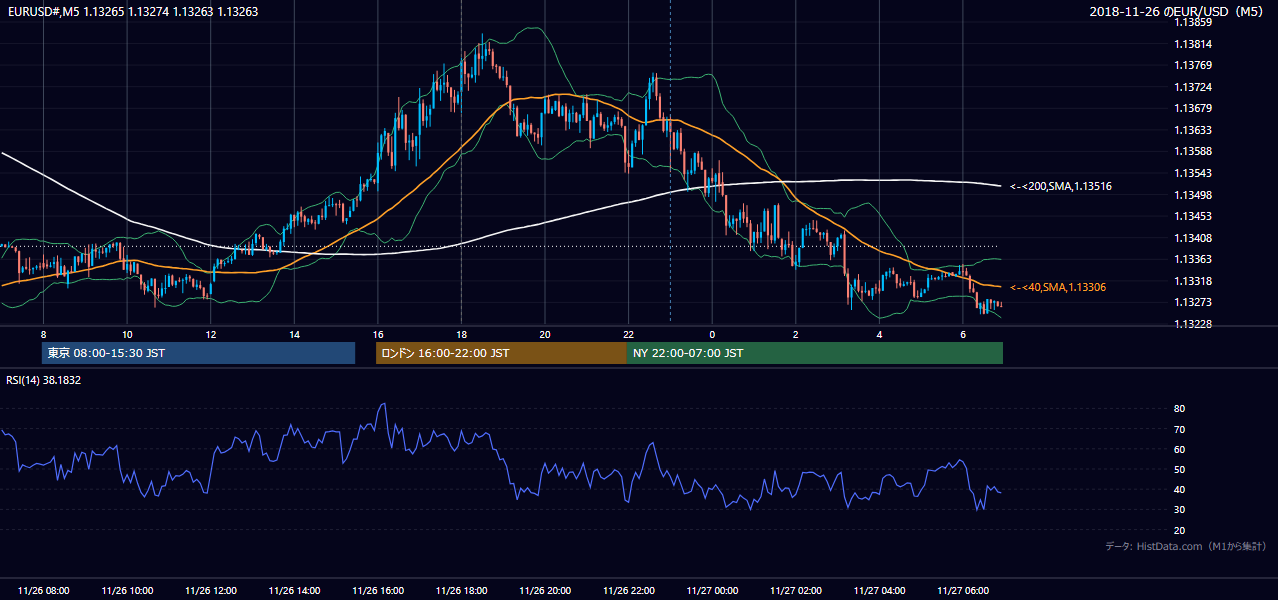Click the RSI 80 level label
The height and width of the screenshot is (600, 1278).
tap(1180, 409)
